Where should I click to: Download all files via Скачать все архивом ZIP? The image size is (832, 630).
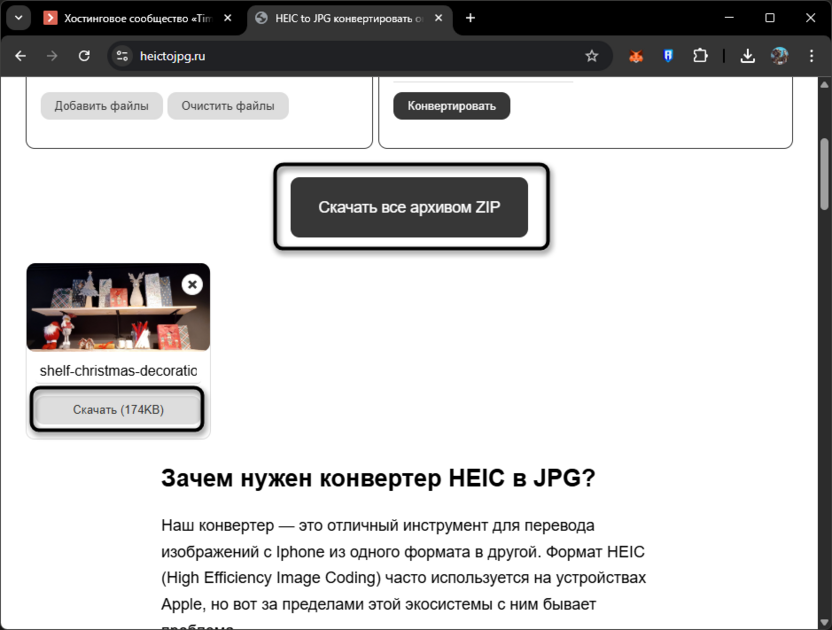408,207
